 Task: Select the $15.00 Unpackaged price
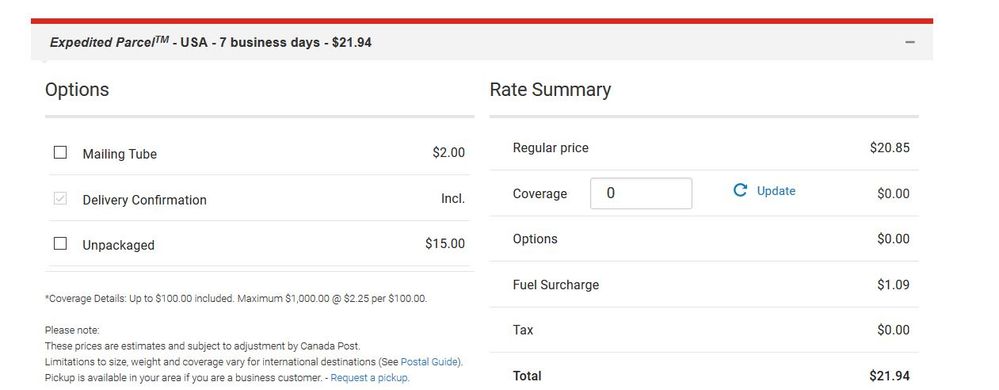pyautogui.click(x=445, y=244)
